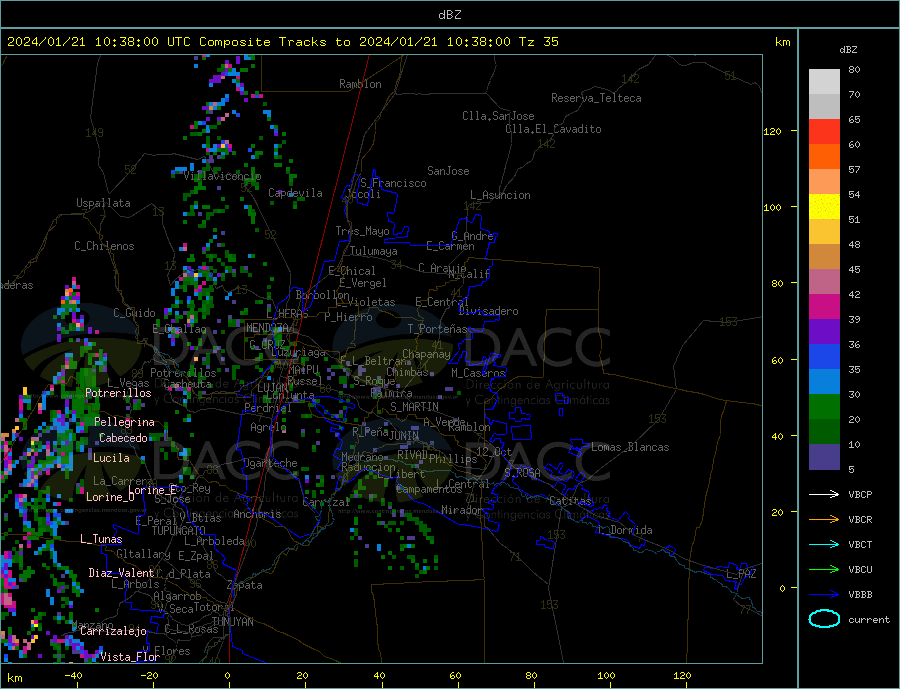Click the green VBCU arrow in legend
Screen dimensions: 900x689
click(x=824, y=570)
